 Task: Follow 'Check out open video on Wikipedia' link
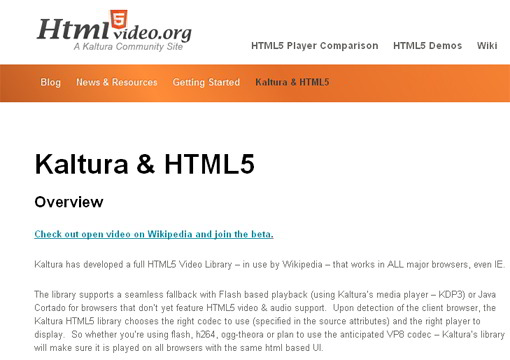(x=154, y=234)
